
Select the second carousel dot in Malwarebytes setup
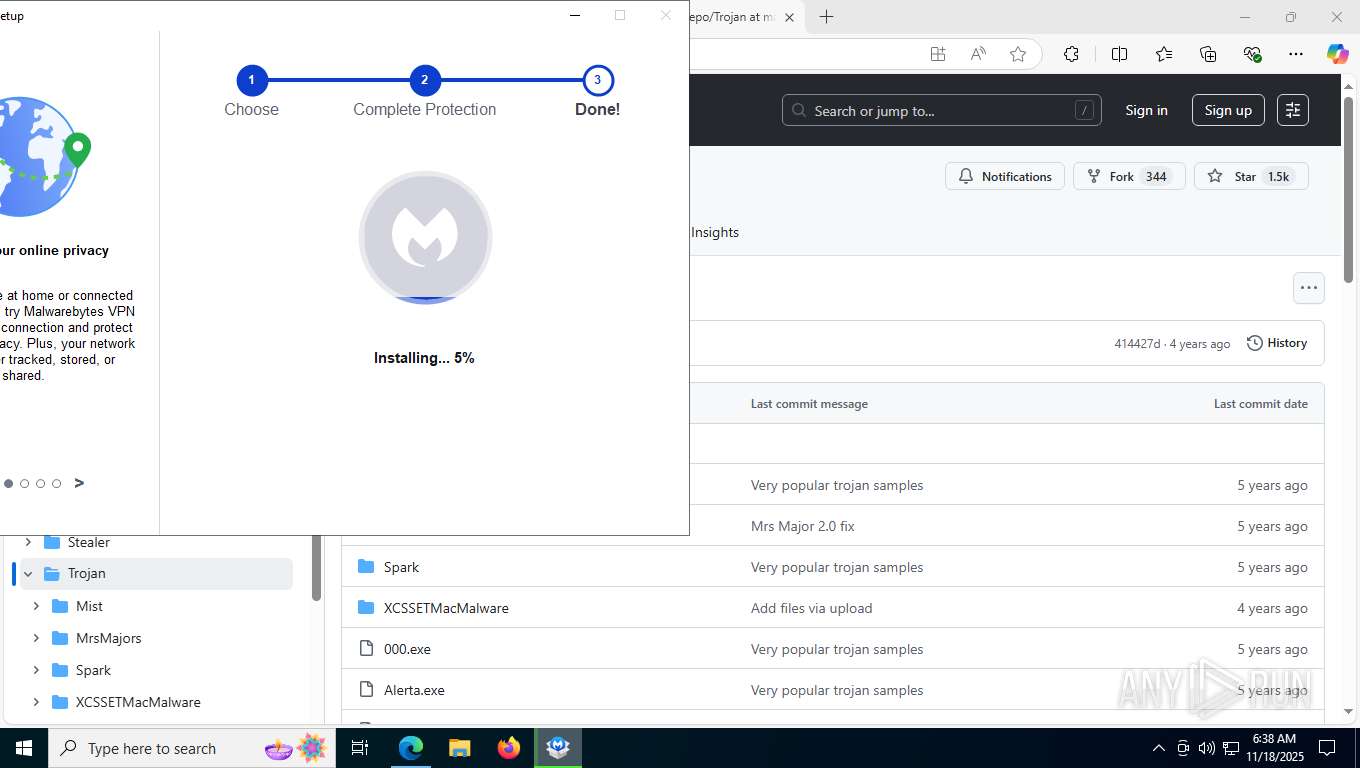point(24,483)
